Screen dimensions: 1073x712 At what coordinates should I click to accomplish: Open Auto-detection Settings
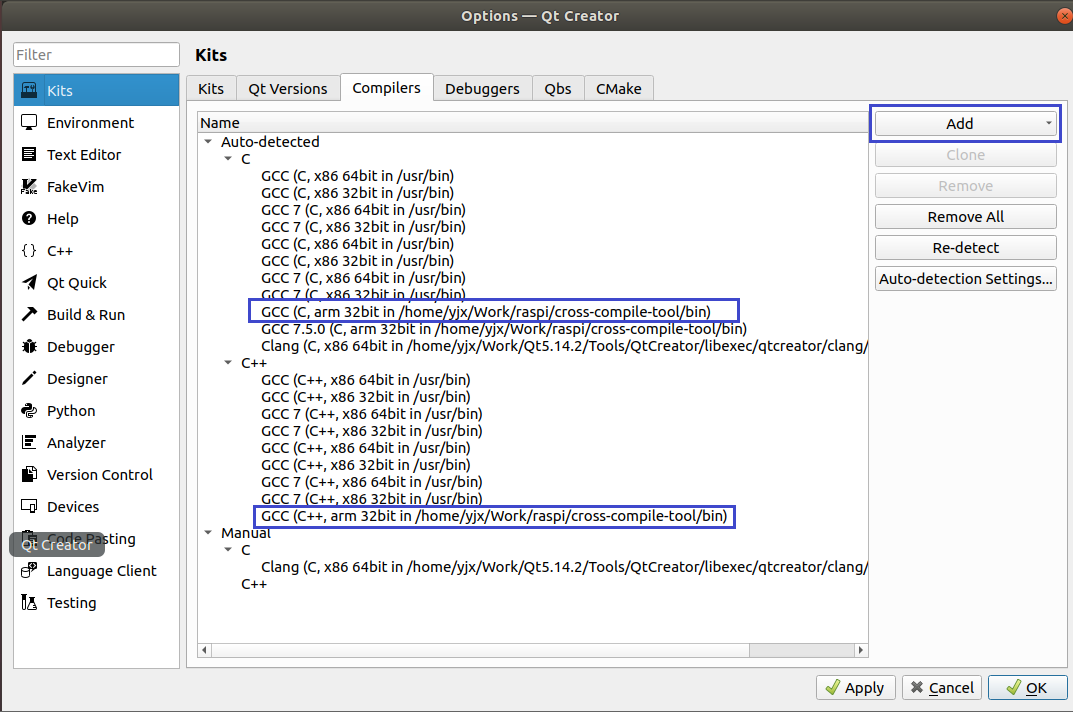tap(966, 279)
